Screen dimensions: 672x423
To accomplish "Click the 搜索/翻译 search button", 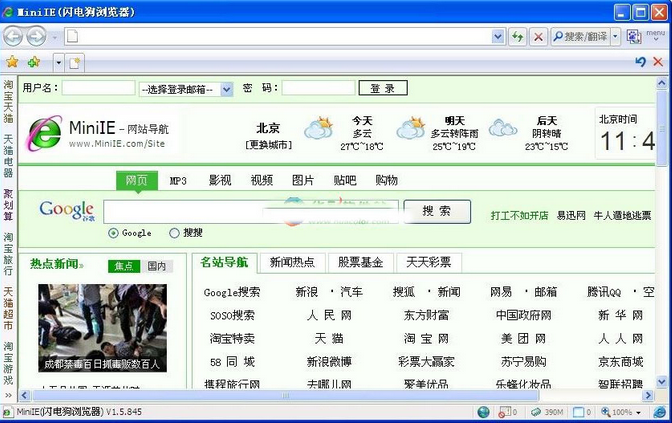I will tap(580, 37).
